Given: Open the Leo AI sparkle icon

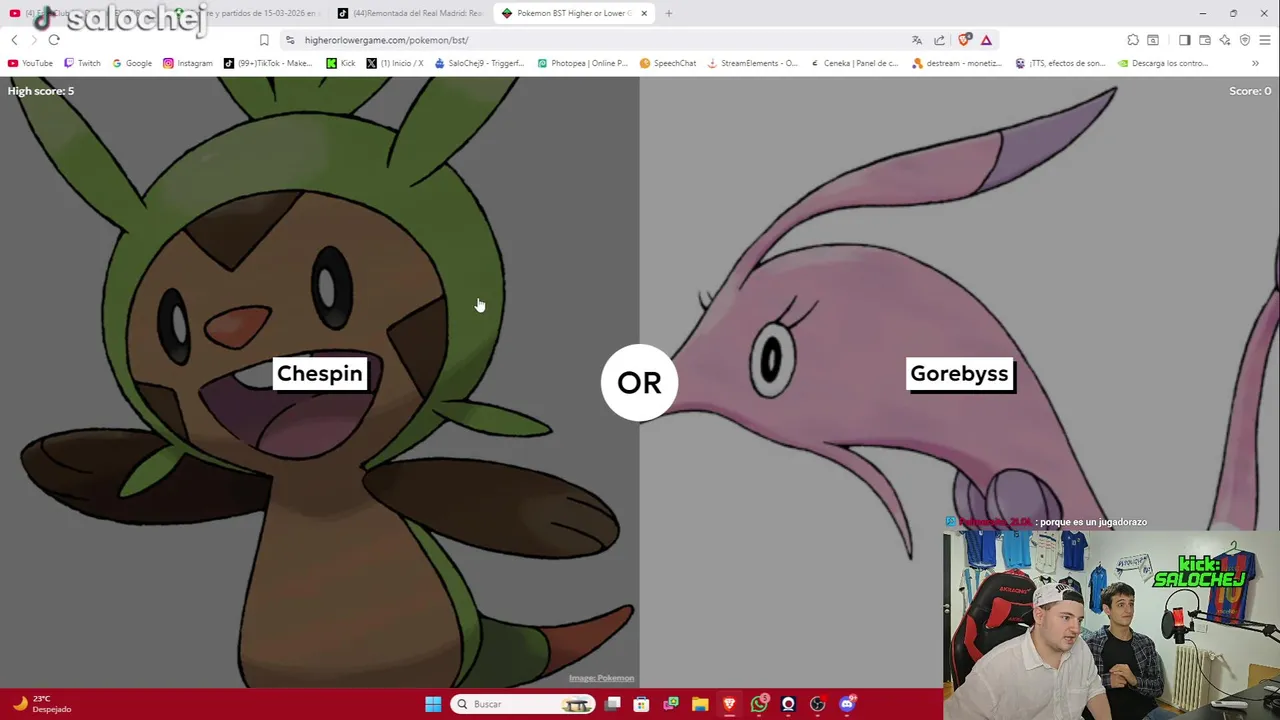Looking at the screenshot, I should pyautogui.click(x=1225, y=40).
